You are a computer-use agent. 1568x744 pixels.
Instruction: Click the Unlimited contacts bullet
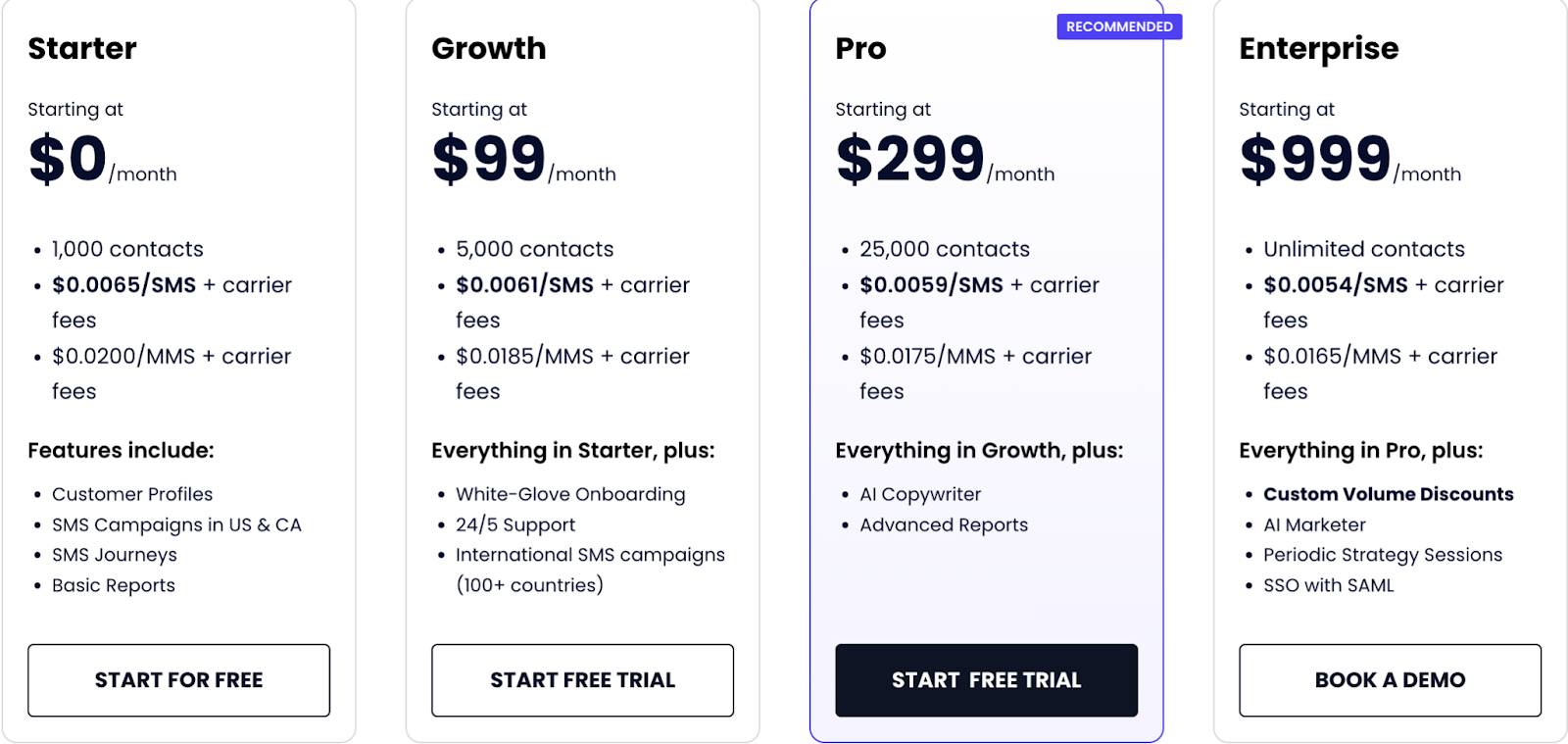[1363, 249]
